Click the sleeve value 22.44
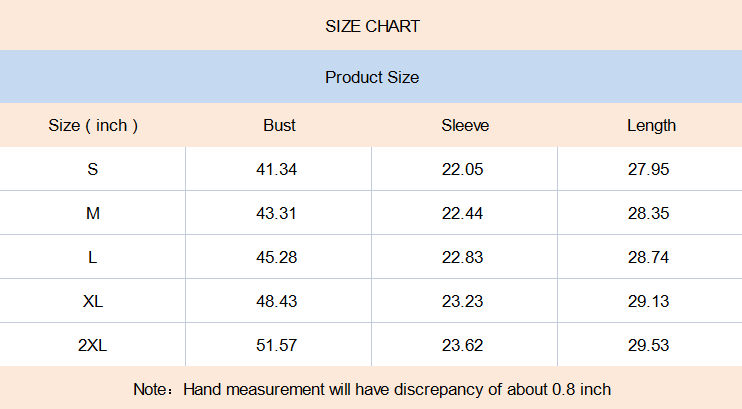 (462, 213)
